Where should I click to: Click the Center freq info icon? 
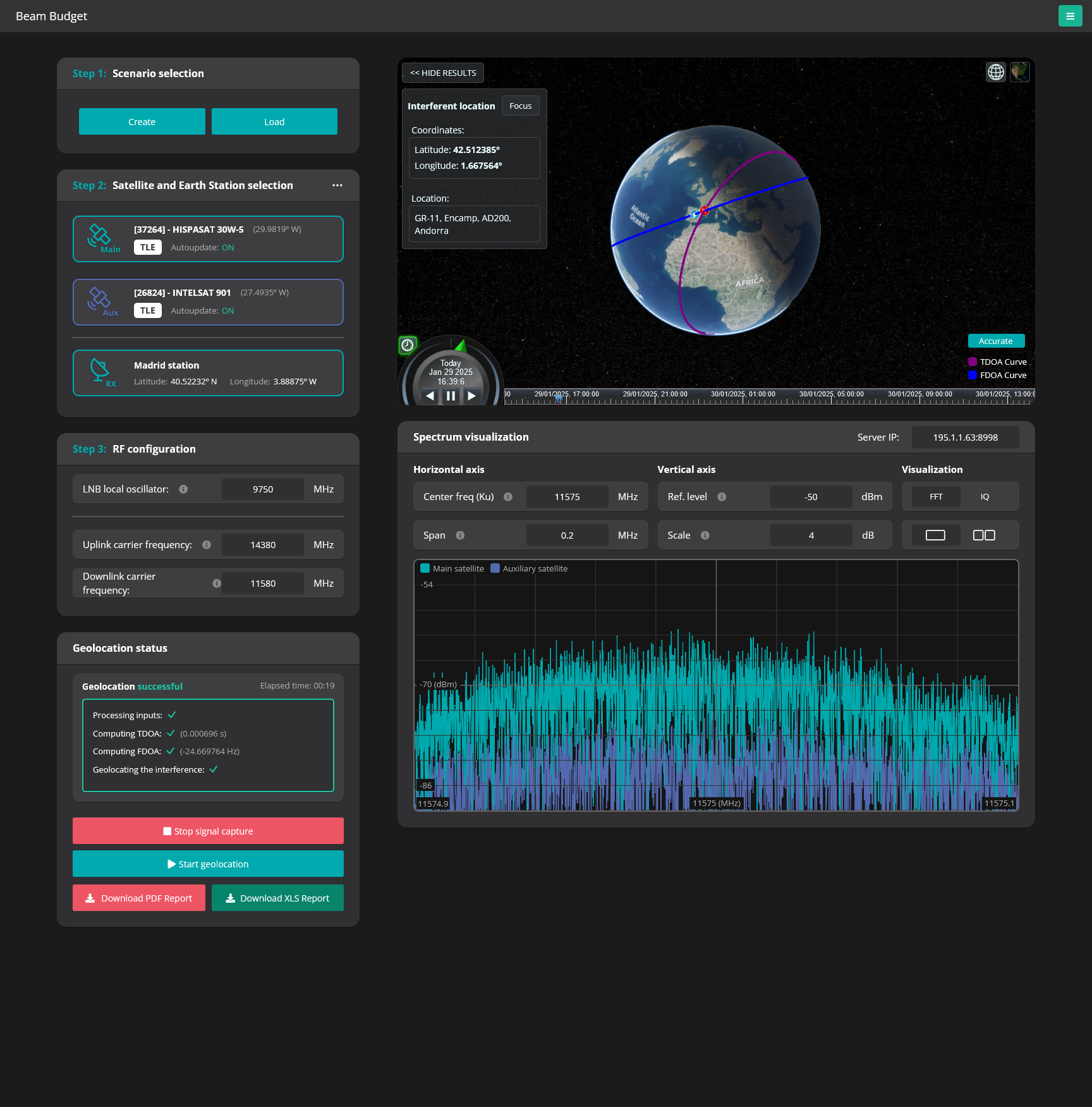[x=508, y=497]
